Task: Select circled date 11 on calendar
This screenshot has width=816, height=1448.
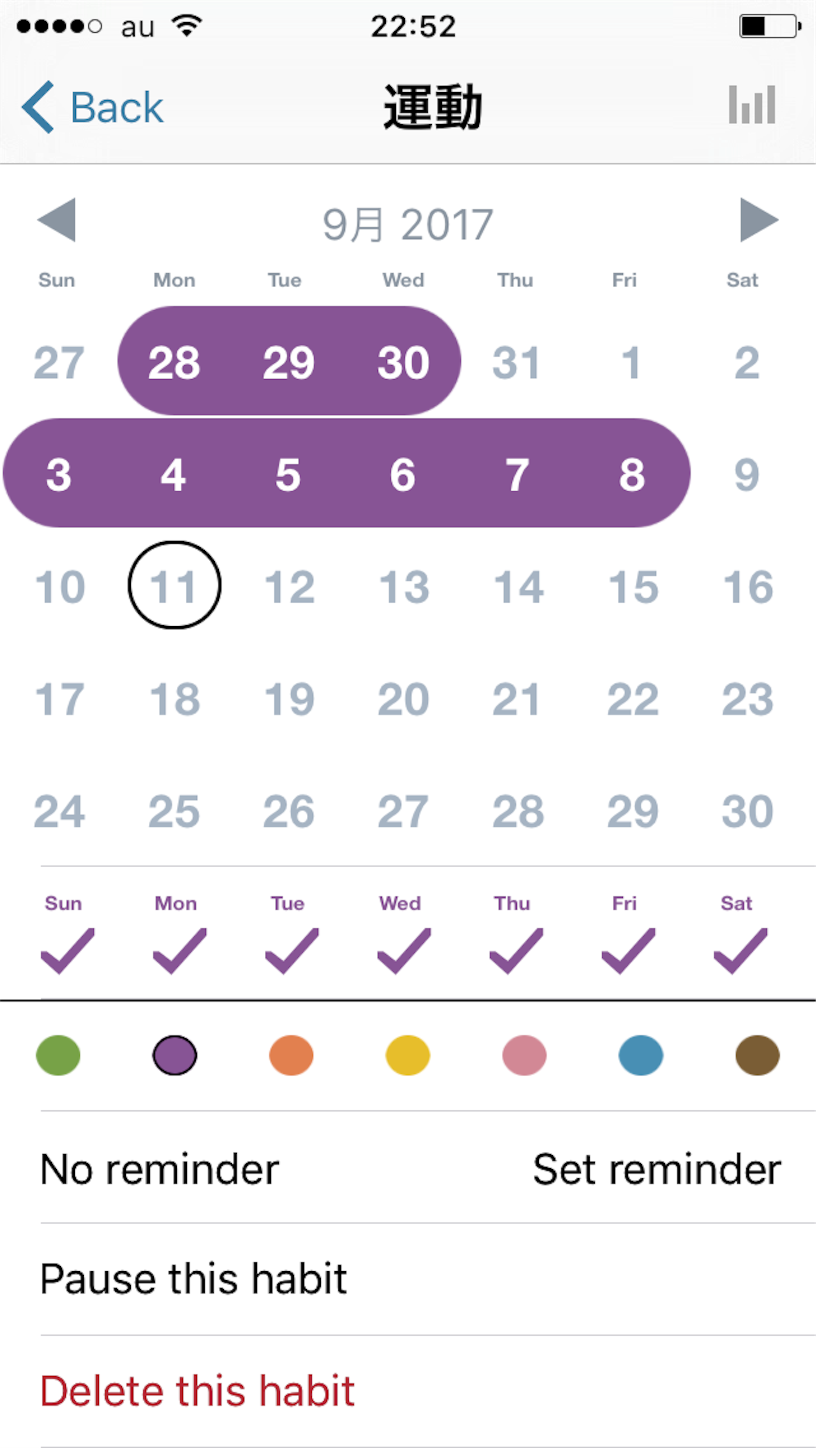Action: [x=175, y=585]
